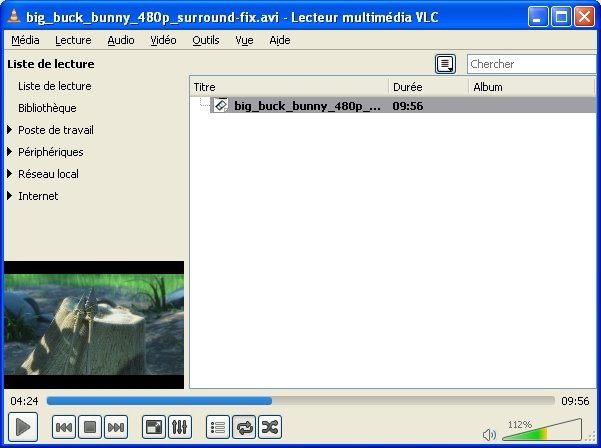The width and height of the screenshot is (601, 448).
Task: Toggle the playlist view button
Action: pos(218,427)
